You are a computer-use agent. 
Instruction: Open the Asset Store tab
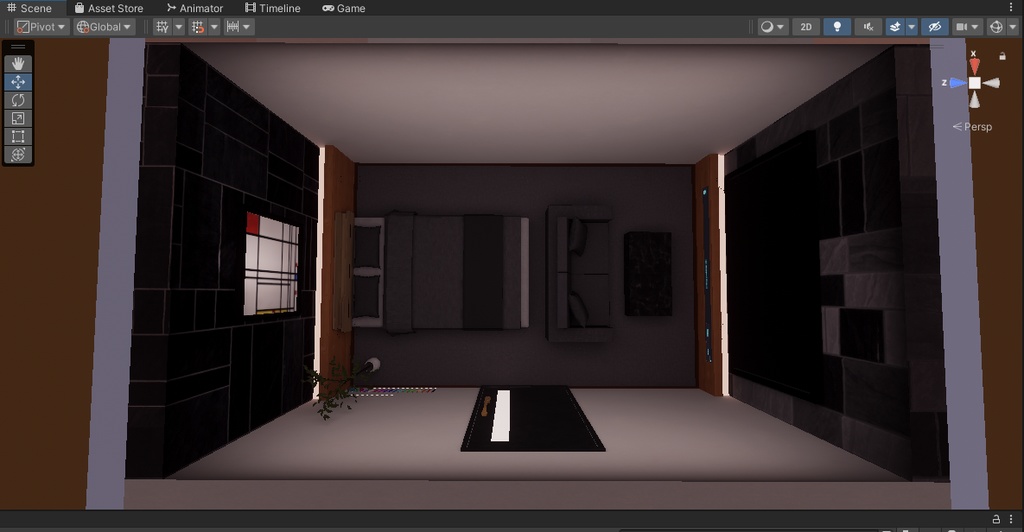[x=109, y=8]
